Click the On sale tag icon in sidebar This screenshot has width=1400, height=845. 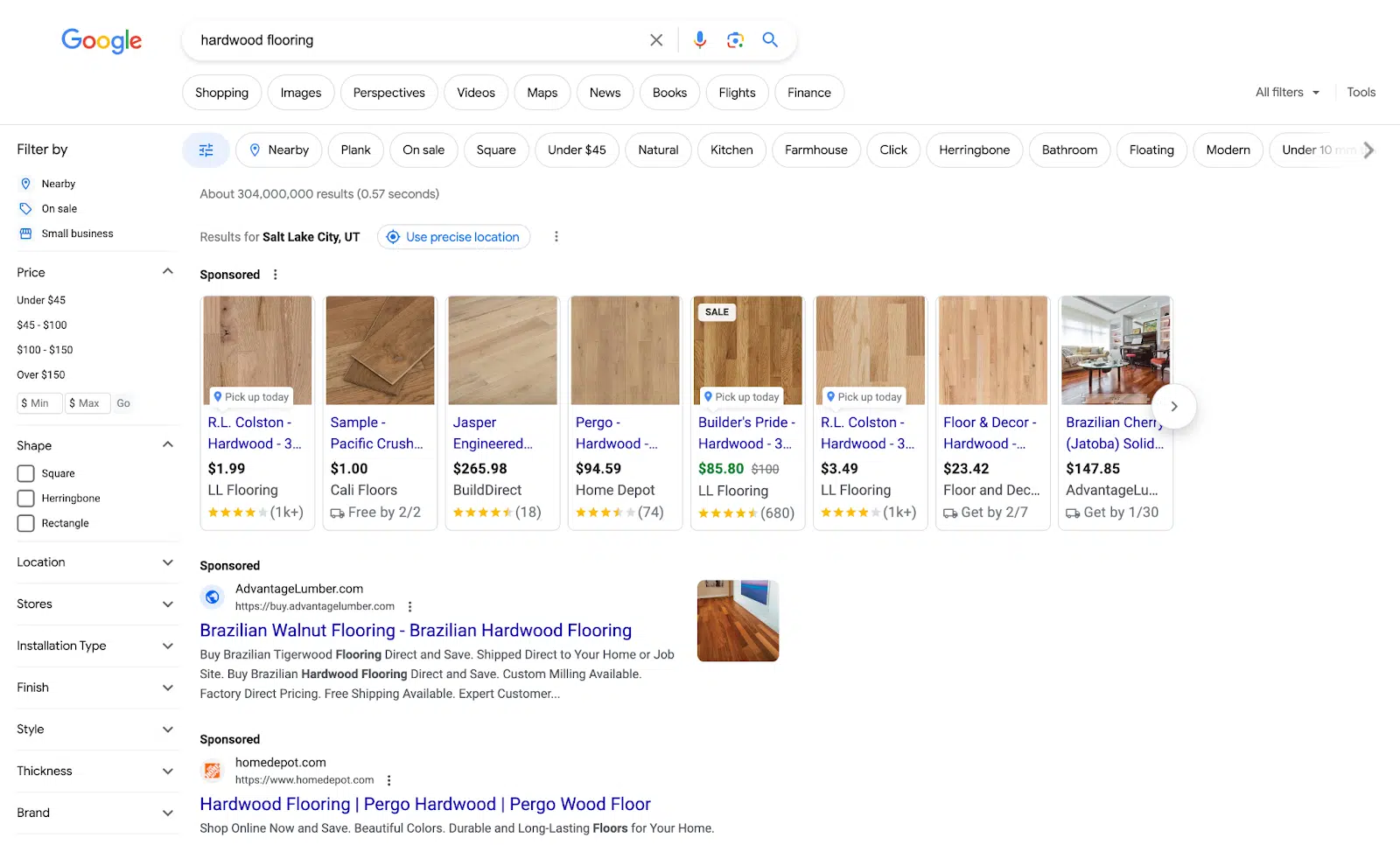[25, 209]
